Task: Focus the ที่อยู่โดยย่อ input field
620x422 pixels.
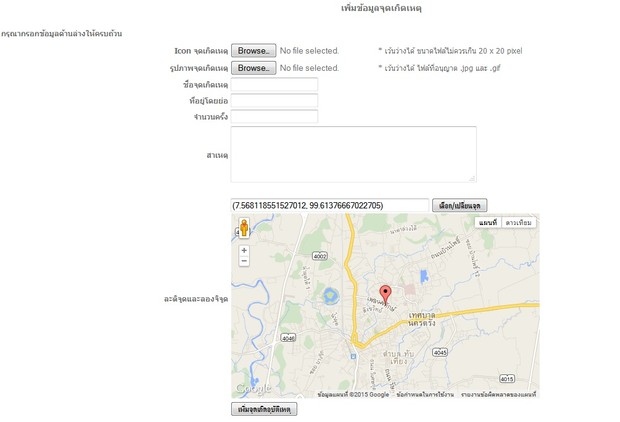Action: (274, 100)
